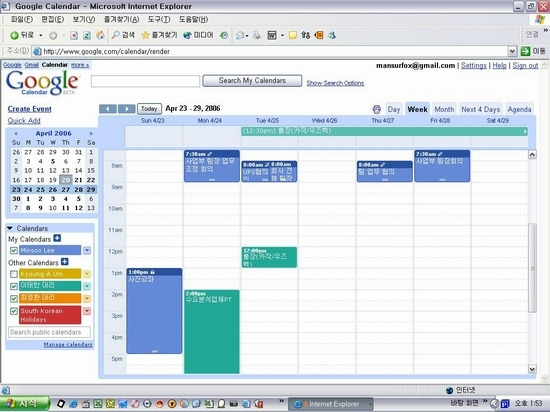
Task: Click the Sign out link
Action: (x=525, y=66)
